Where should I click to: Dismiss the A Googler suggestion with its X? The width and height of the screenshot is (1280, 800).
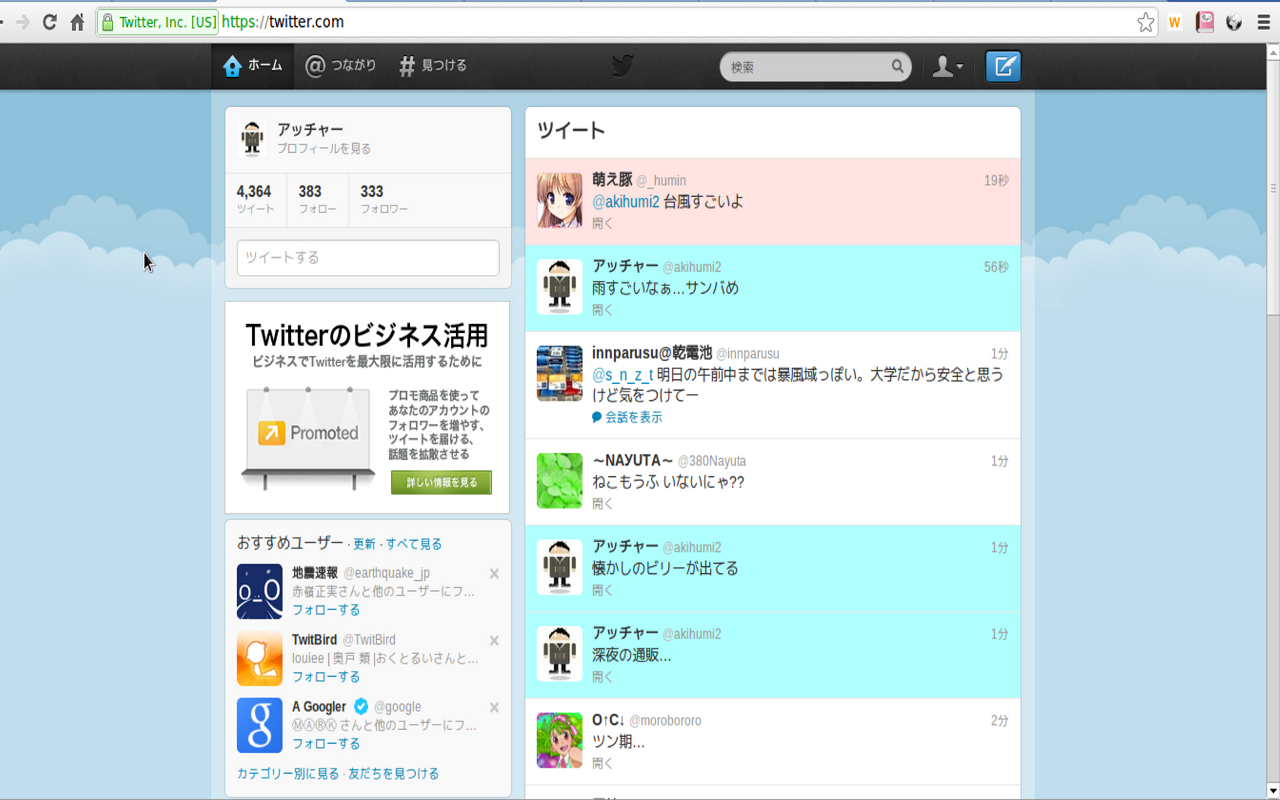tap(494, 708)
